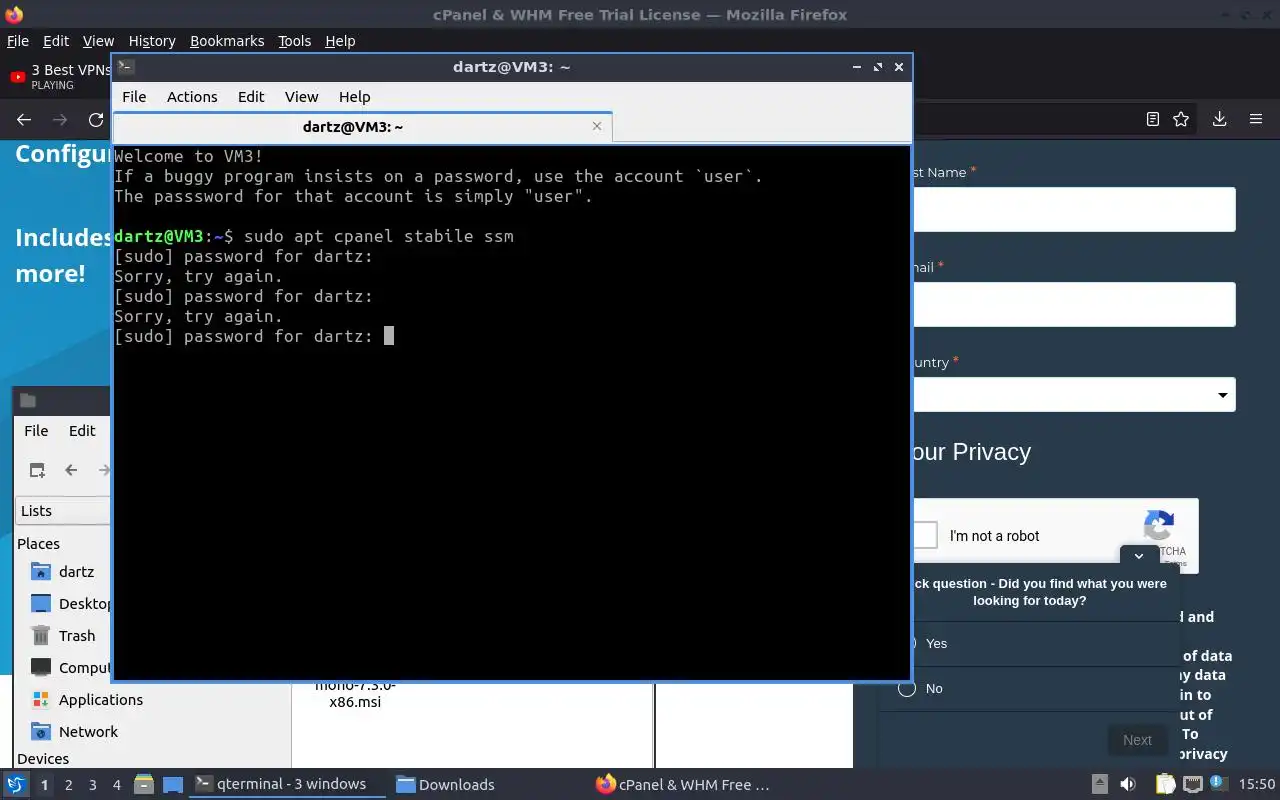Open Network in the Places sidebar
1280x800 pixels.
click(76, 732)
